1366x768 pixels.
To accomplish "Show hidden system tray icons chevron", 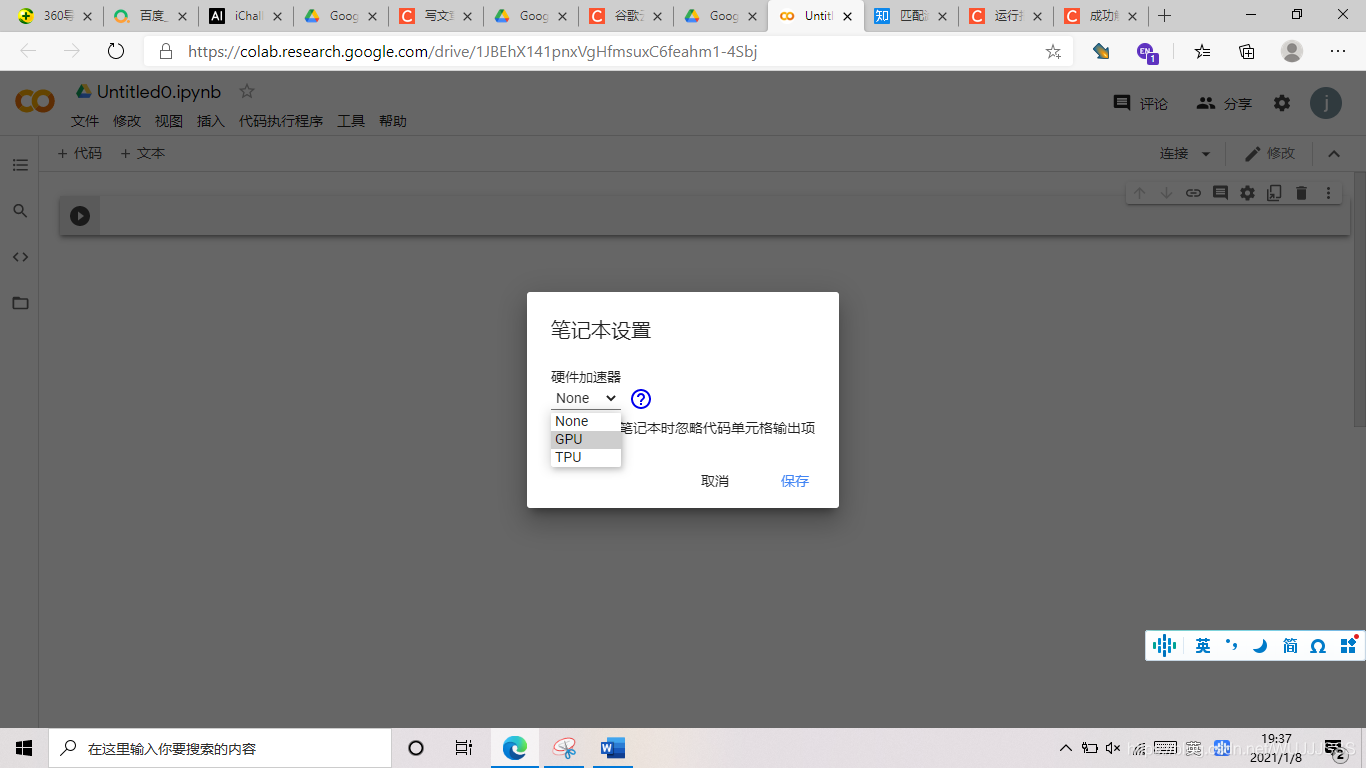I will (1066, 748).
